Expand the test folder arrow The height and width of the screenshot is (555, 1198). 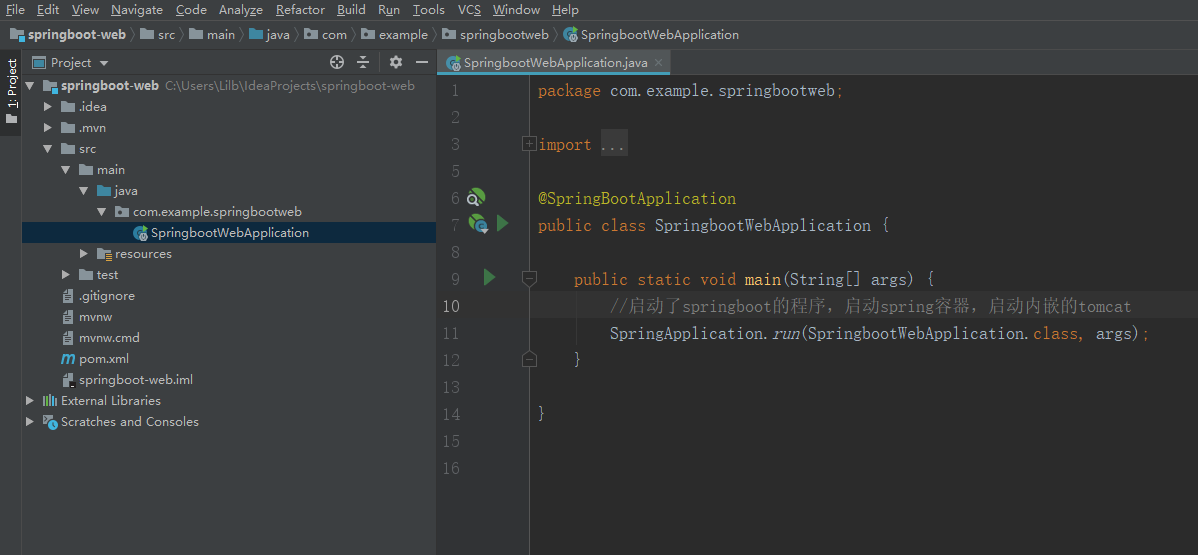(66, 274)
